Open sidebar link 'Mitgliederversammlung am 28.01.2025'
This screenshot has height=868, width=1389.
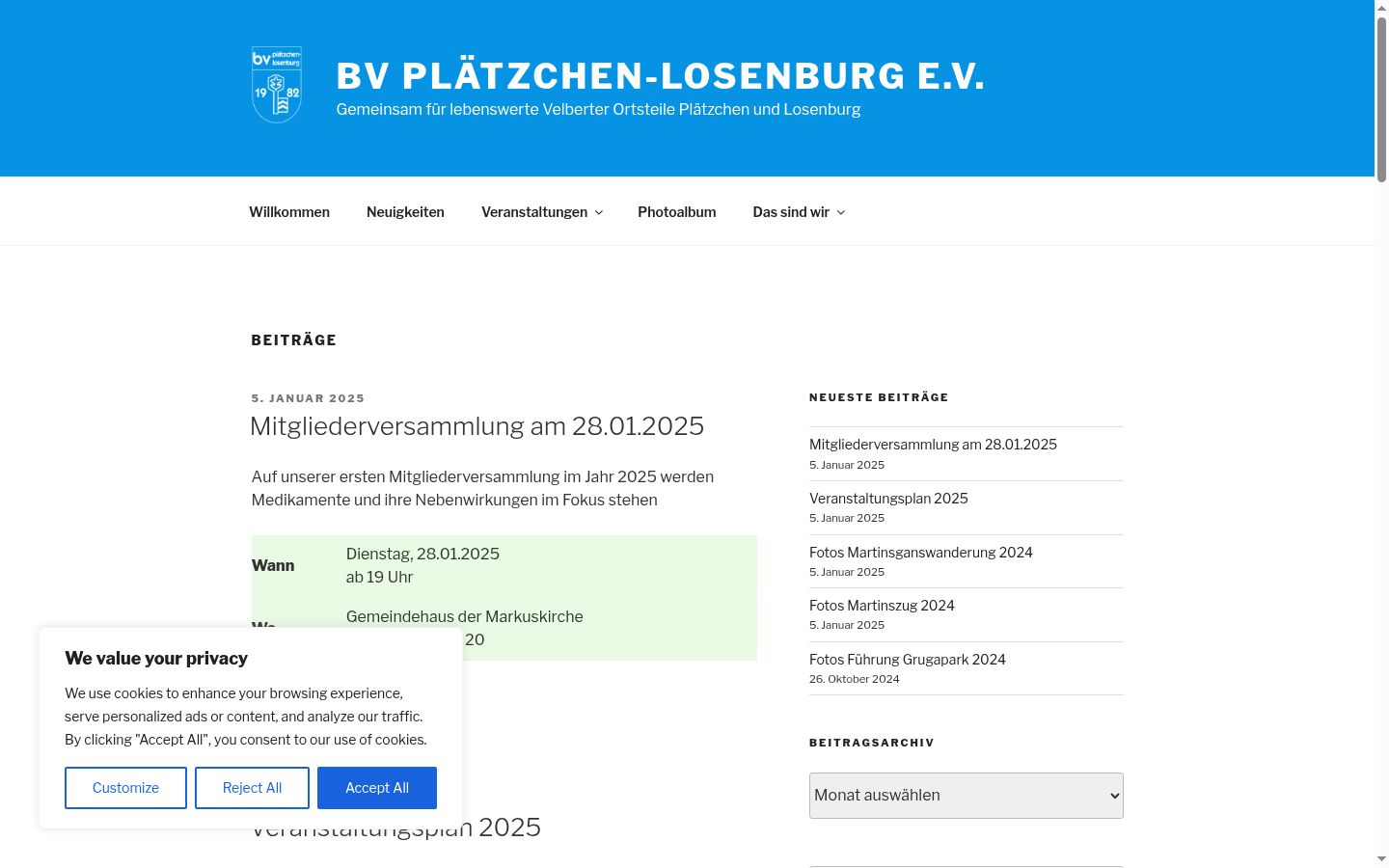(x=933, y=445)
